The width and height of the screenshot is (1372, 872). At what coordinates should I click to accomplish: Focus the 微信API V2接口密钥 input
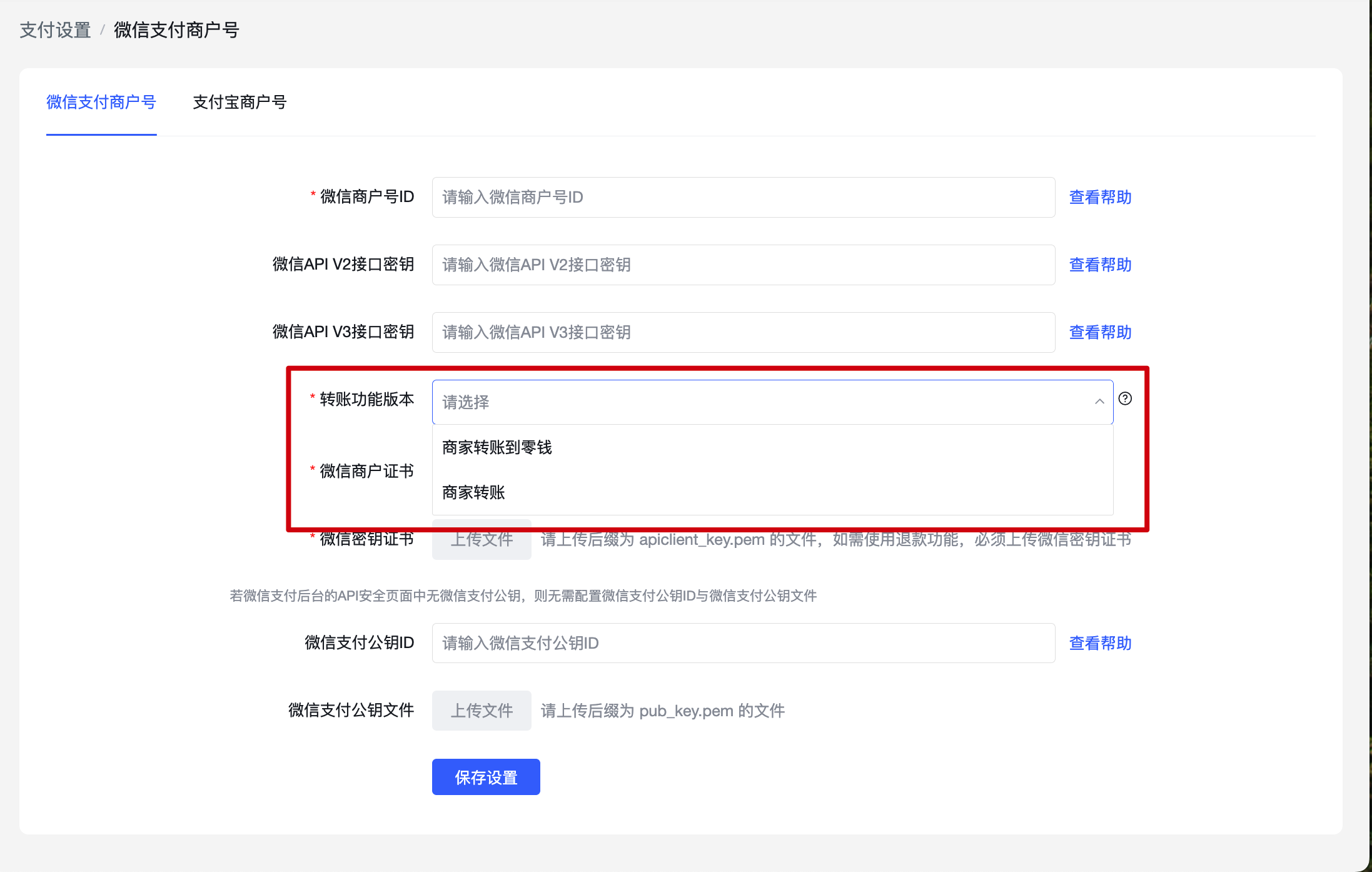(x=744, y=265)
